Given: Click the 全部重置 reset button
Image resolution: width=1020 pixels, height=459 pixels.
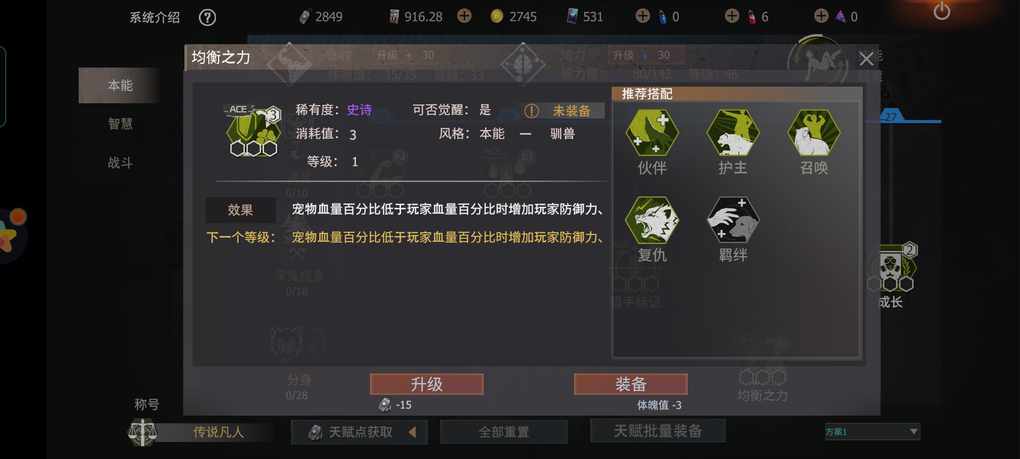Looking at the screenshot, I should click(x=503, y=432).
